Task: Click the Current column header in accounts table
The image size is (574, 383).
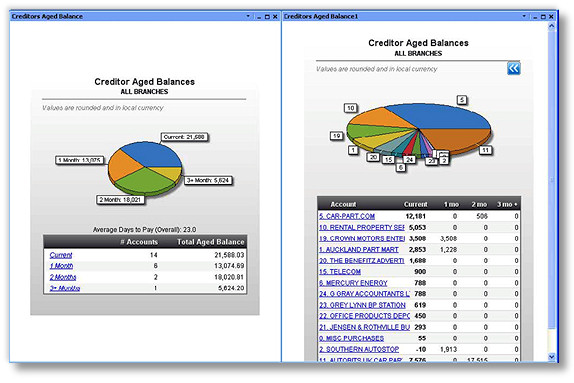Action: tap(415, 204)
